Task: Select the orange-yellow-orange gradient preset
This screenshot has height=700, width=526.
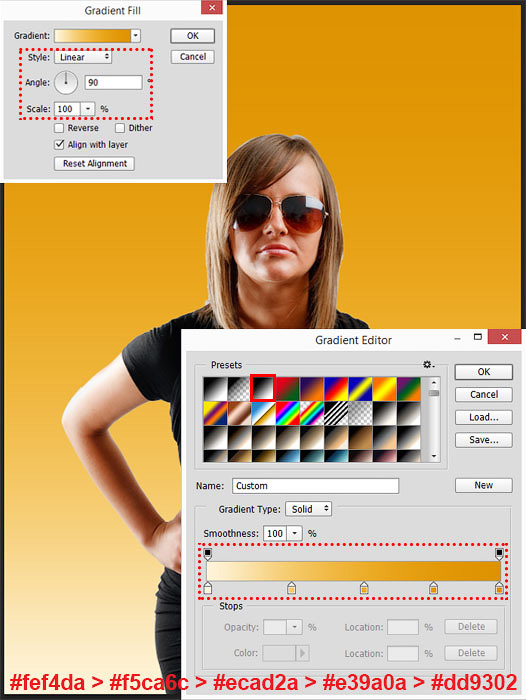Action: coord(384,389)
